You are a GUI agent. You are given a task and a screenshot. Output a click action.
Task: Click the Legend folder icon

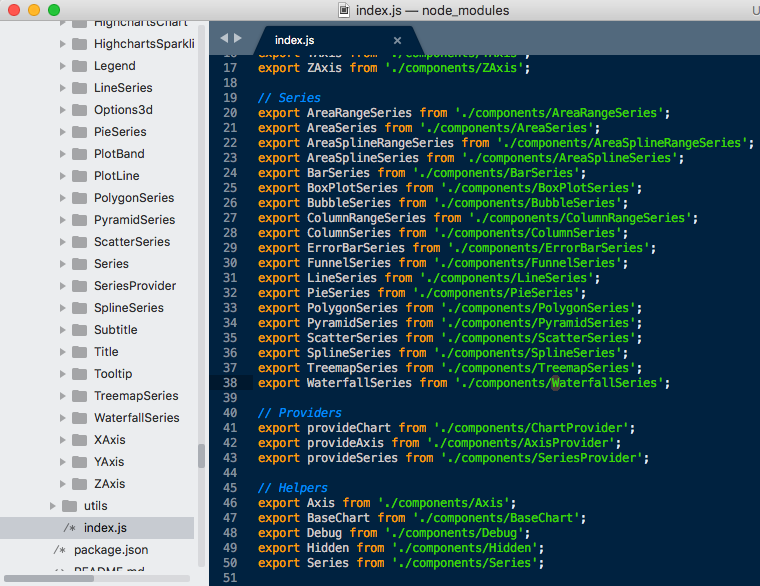[x=79, y=66]
